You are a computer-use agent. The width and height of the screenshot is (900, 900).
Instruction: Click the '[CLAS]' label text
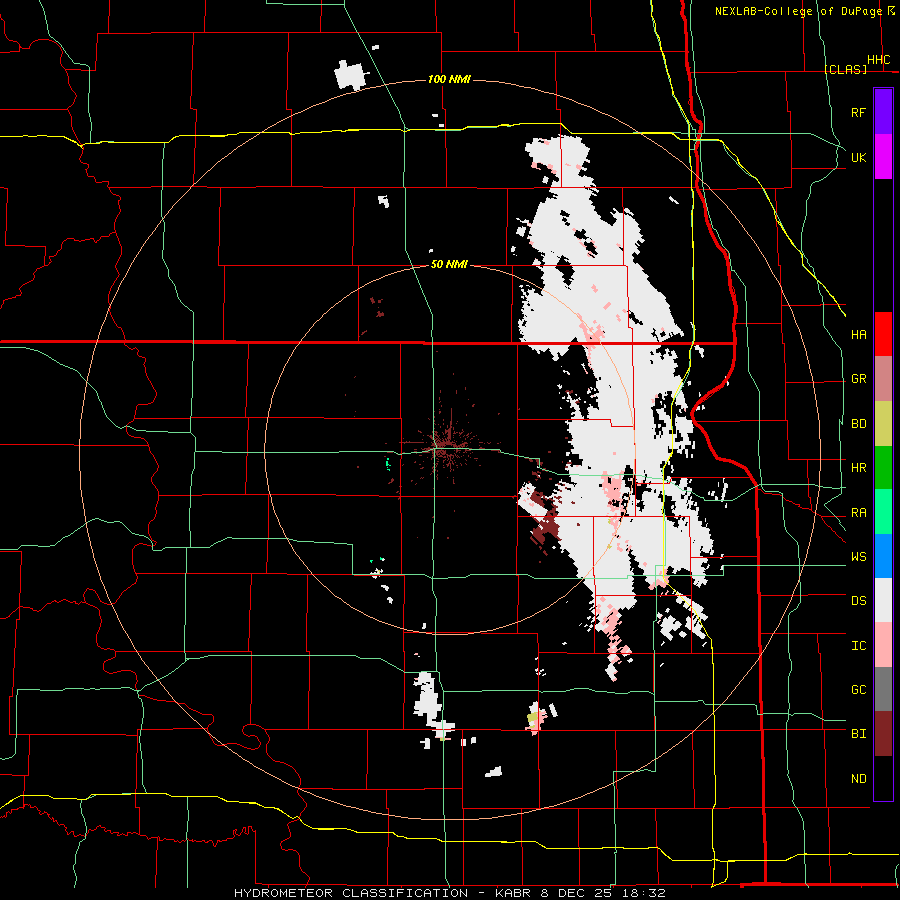pyautogui.click(x=845, y=69)
